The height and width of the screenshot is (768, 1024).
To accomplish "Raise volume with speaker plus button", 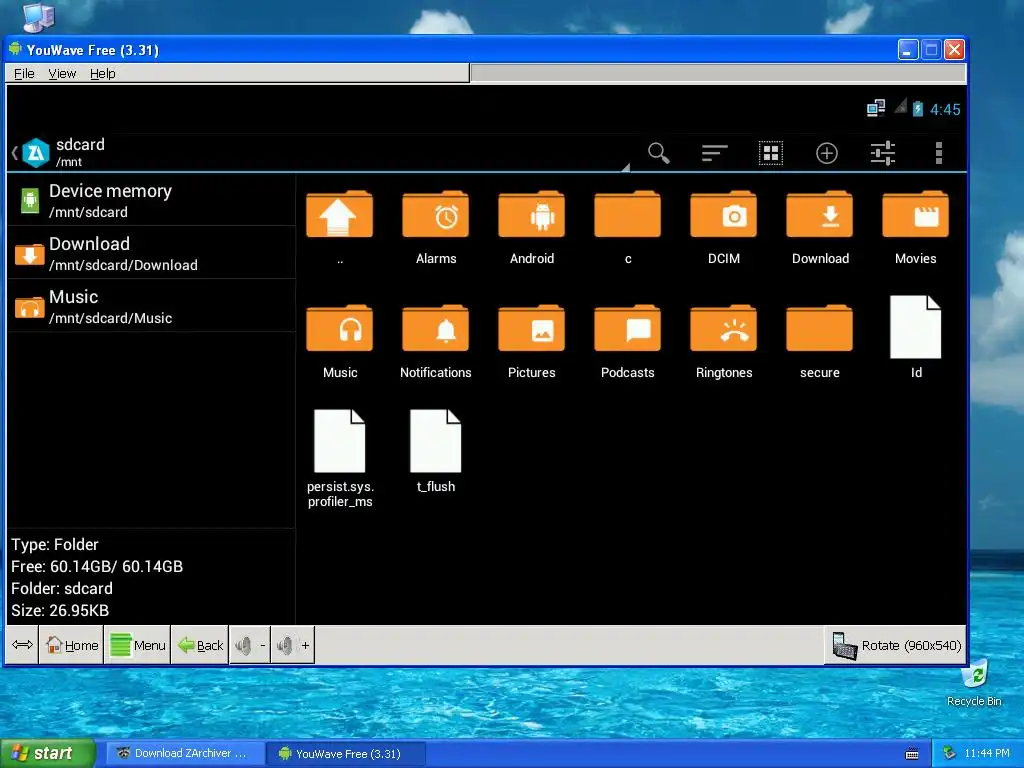I will click(x=292, y=645).
